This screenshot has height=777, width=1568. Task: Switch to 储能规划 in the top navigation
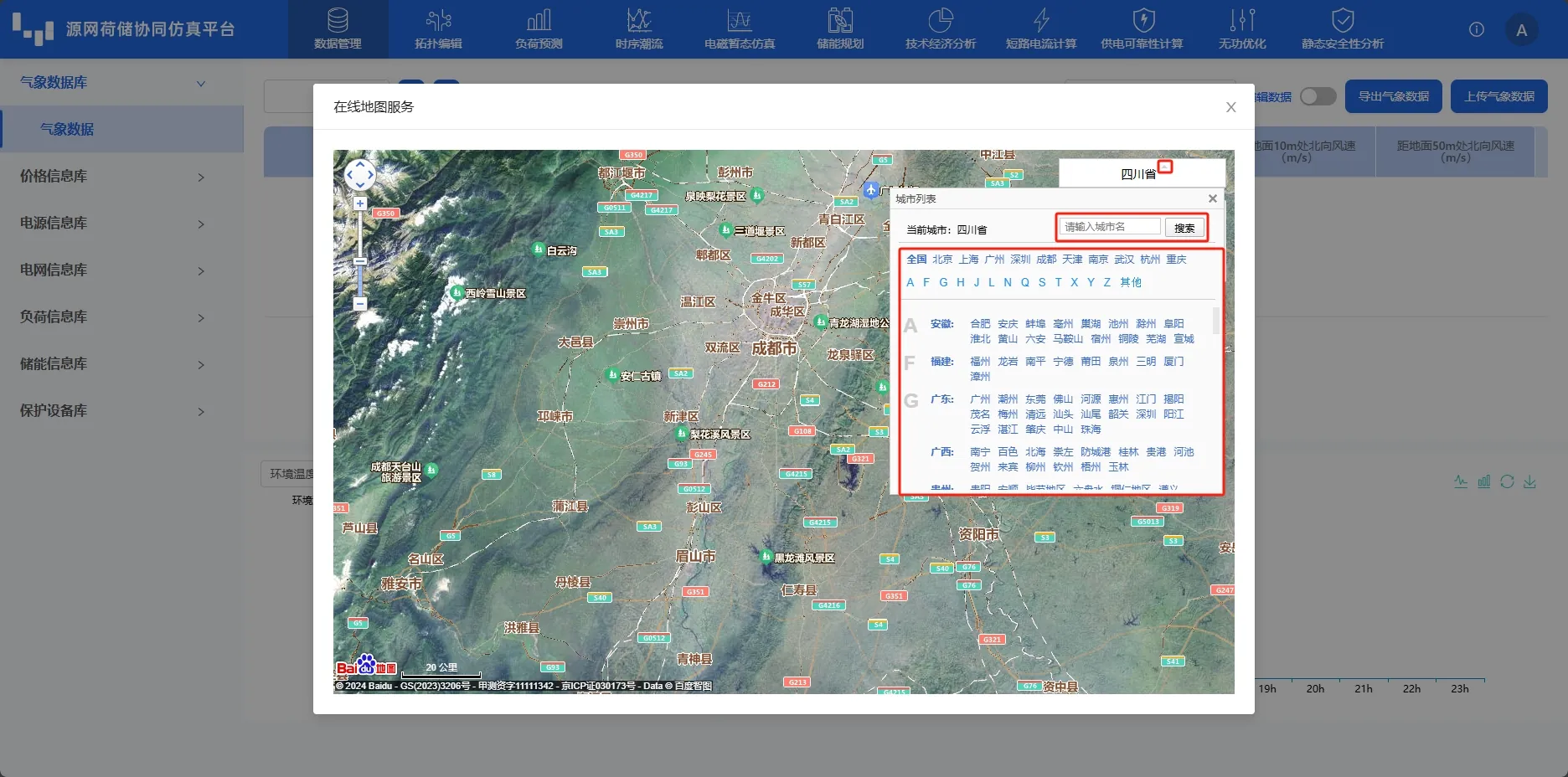coord(840,29)
